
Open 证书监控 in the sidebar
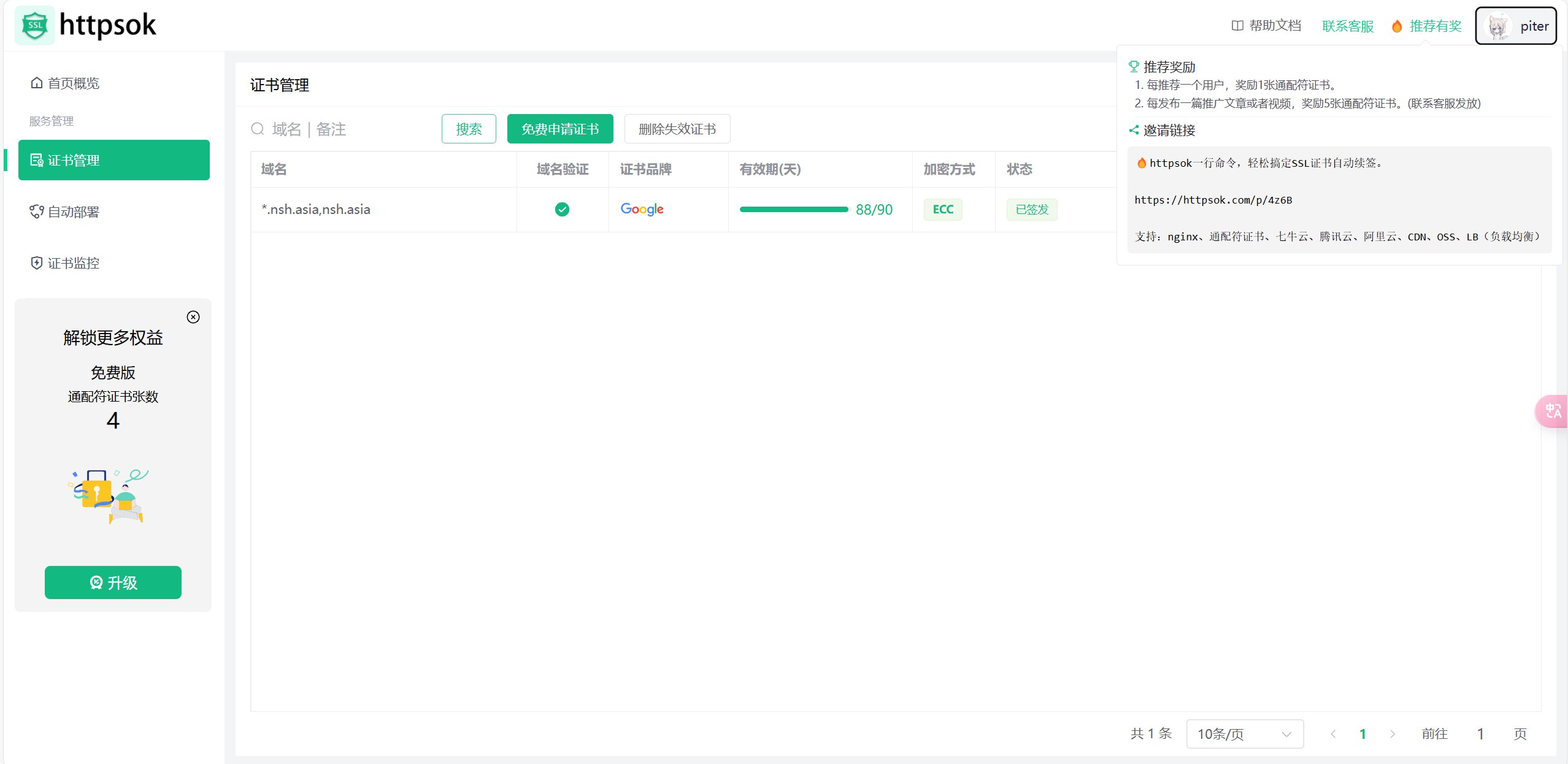[x=74, y=264]
